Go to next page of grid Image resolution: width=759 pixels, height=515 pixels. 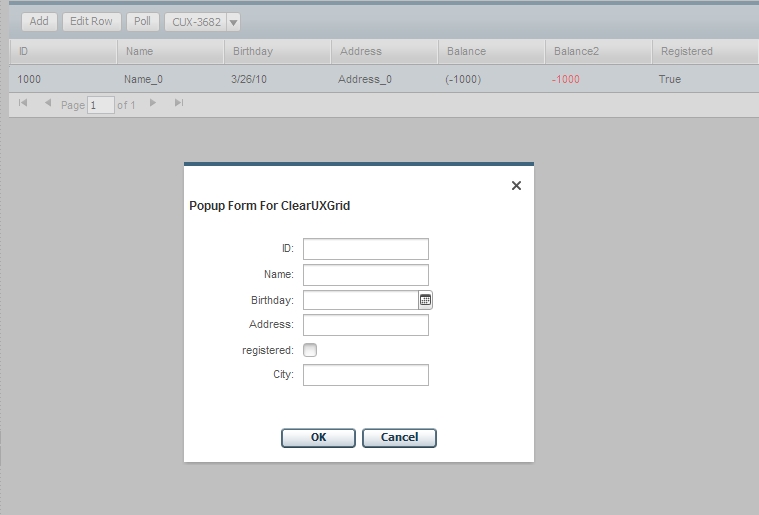tap(153, 104)
